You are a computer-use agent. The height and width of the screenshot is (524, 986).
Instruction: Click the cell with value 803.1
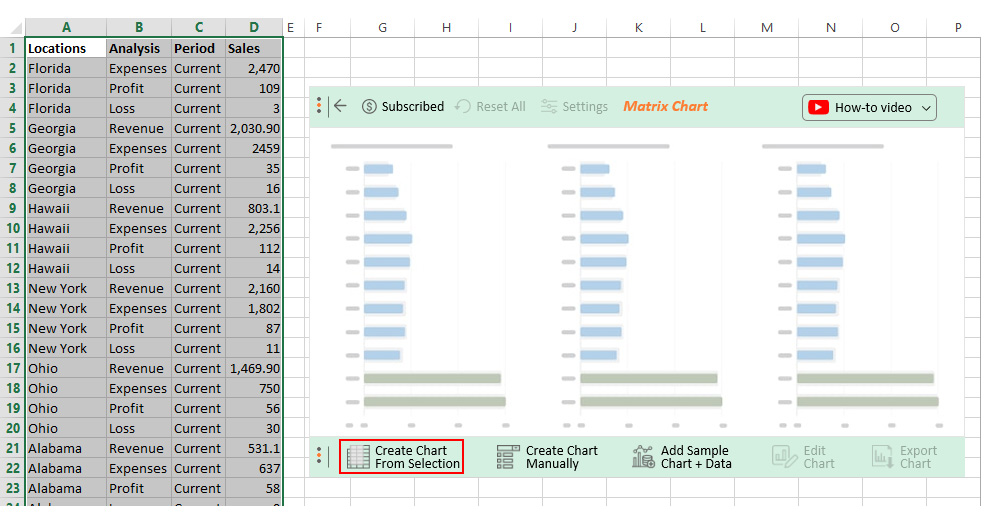pos(254,208)
